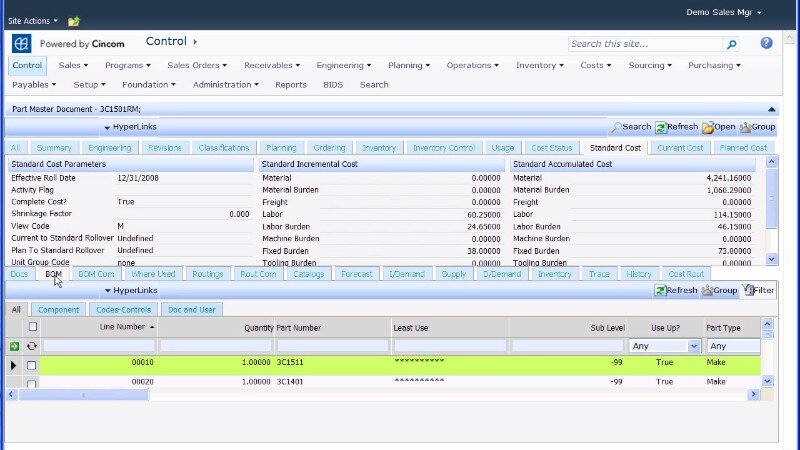Image resolution: width=800 pixels, height=450 pixels.
Task: Click Filter in the BOM toolbar
Action: (757, 290)
